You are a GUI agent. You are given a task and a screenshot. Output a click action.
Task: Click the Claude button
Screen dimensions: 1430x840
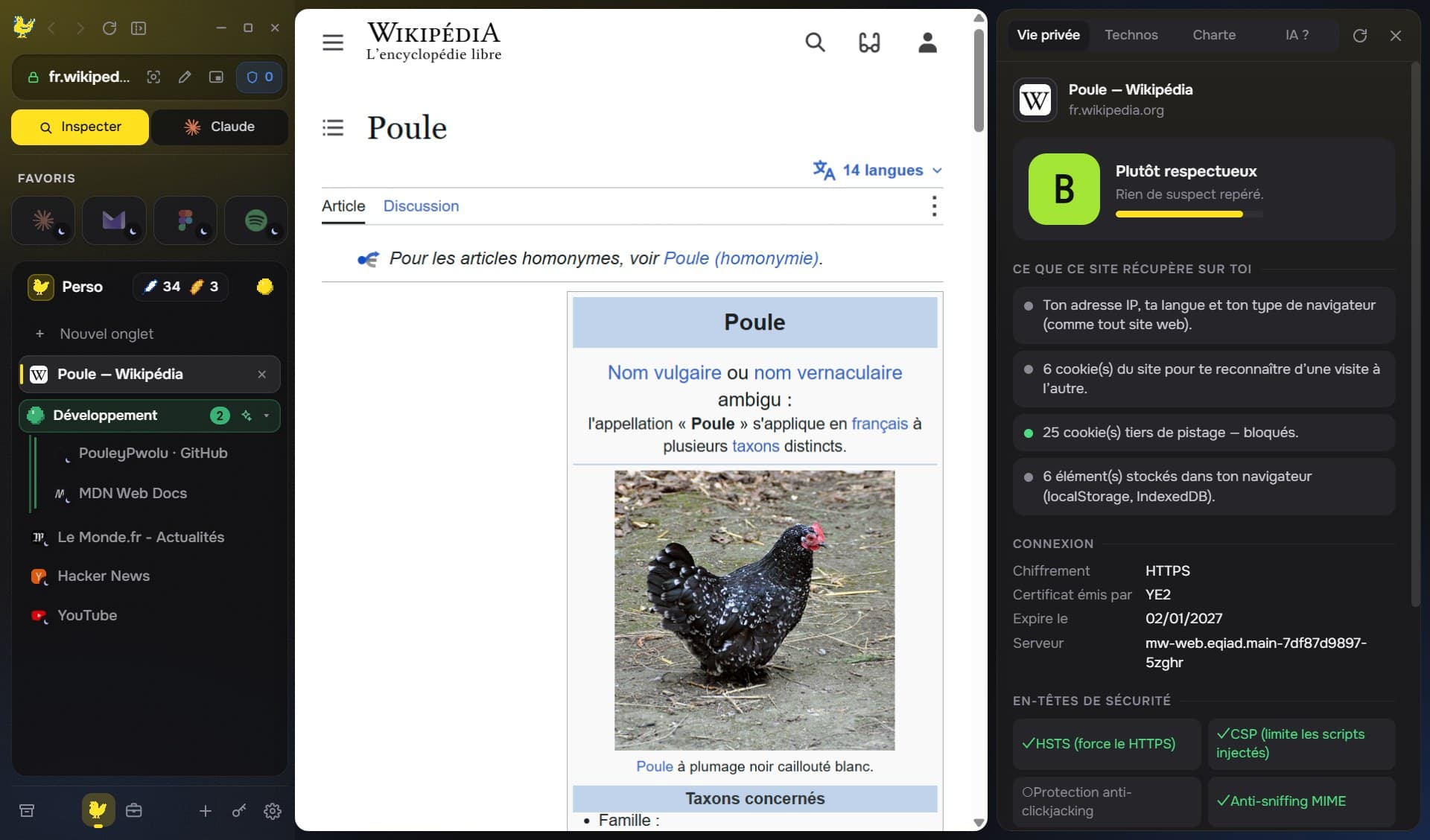click(220, 127)
